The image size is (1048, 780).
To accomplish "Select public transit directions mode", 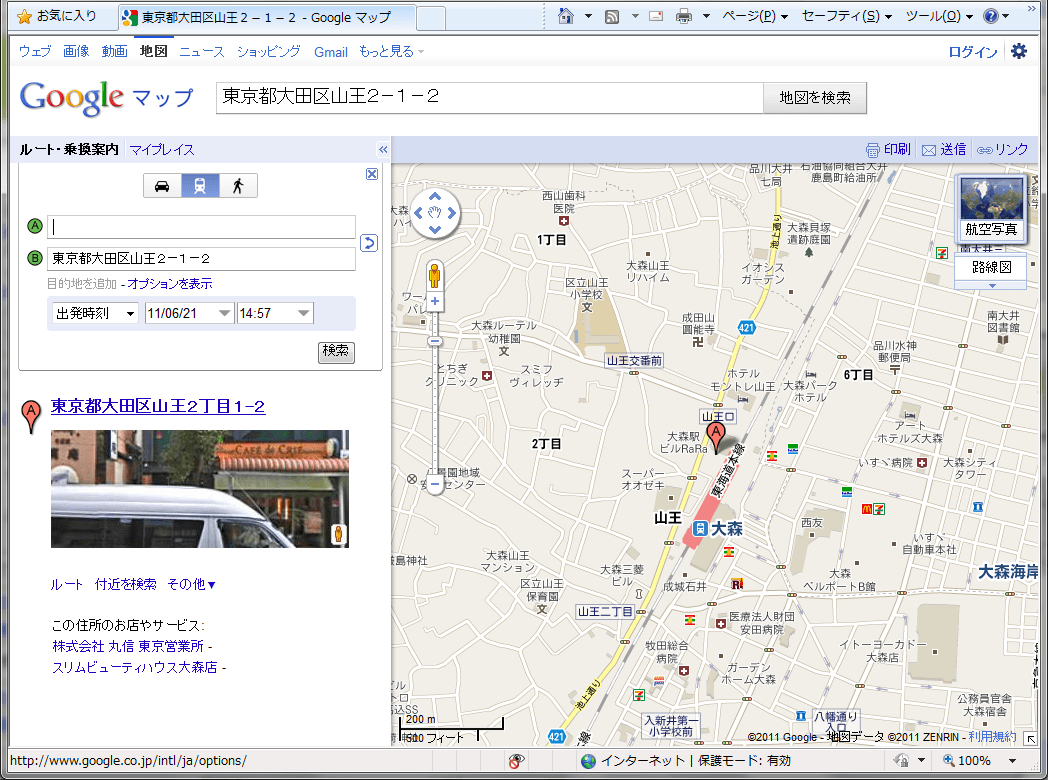I will (200, 186).
